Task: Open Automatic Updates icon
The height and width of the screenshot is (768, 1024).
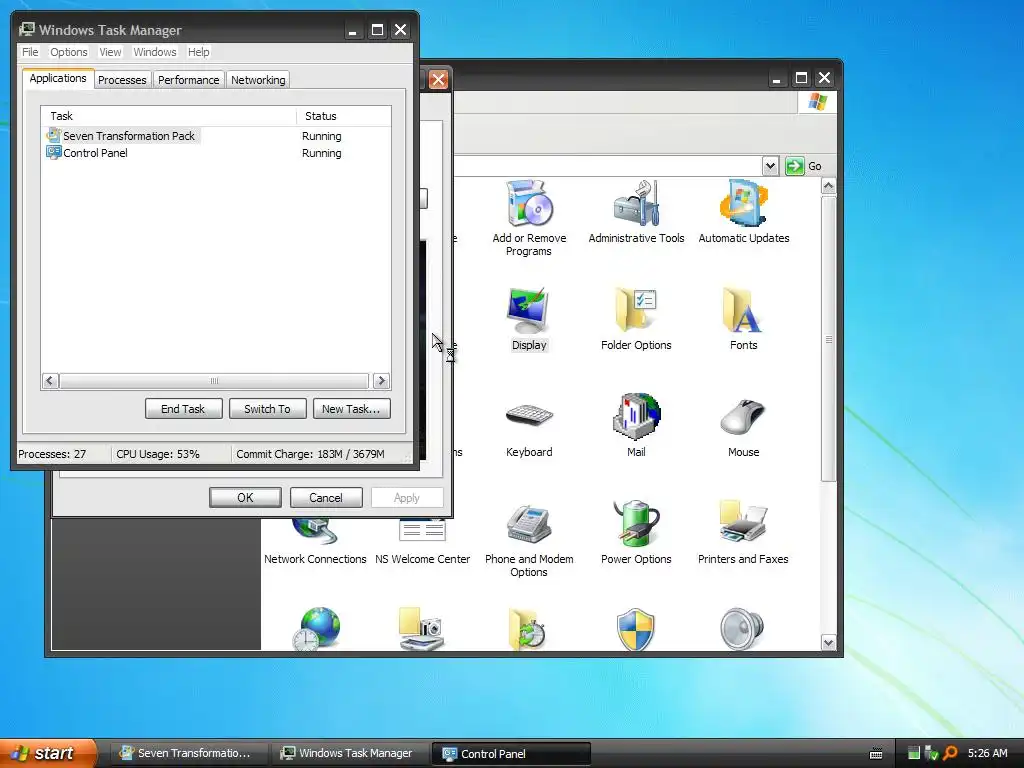Action: coord(743,204)
